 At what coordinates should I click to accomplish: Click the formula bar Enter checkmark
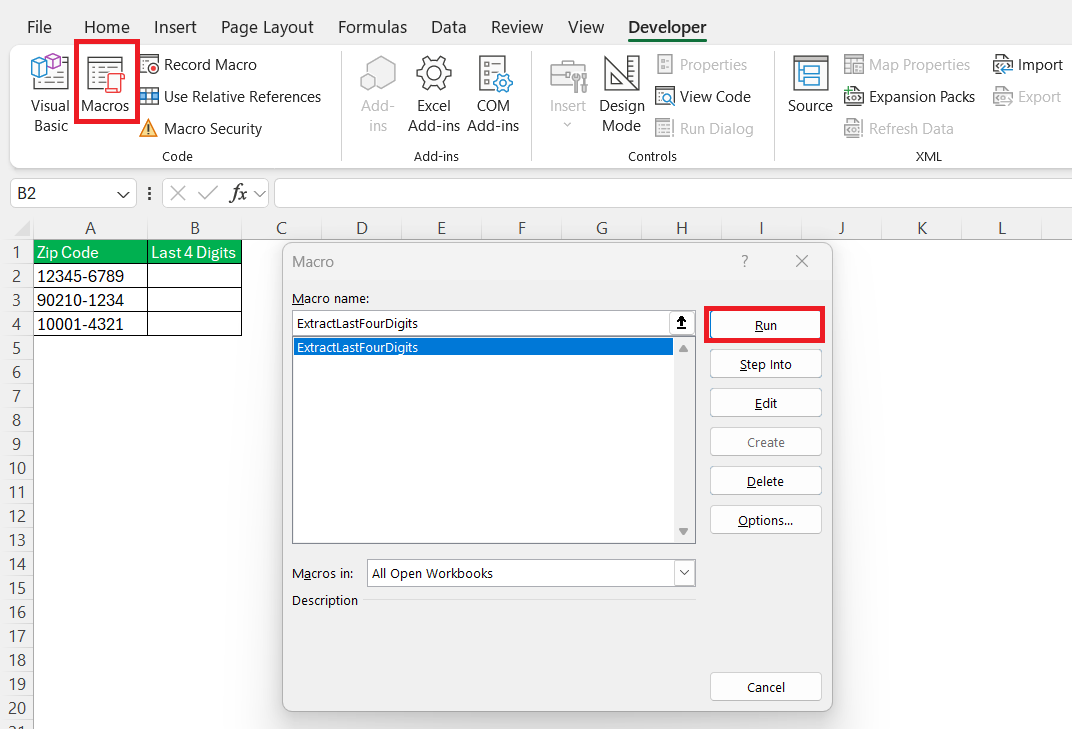(x=207, y=194)
